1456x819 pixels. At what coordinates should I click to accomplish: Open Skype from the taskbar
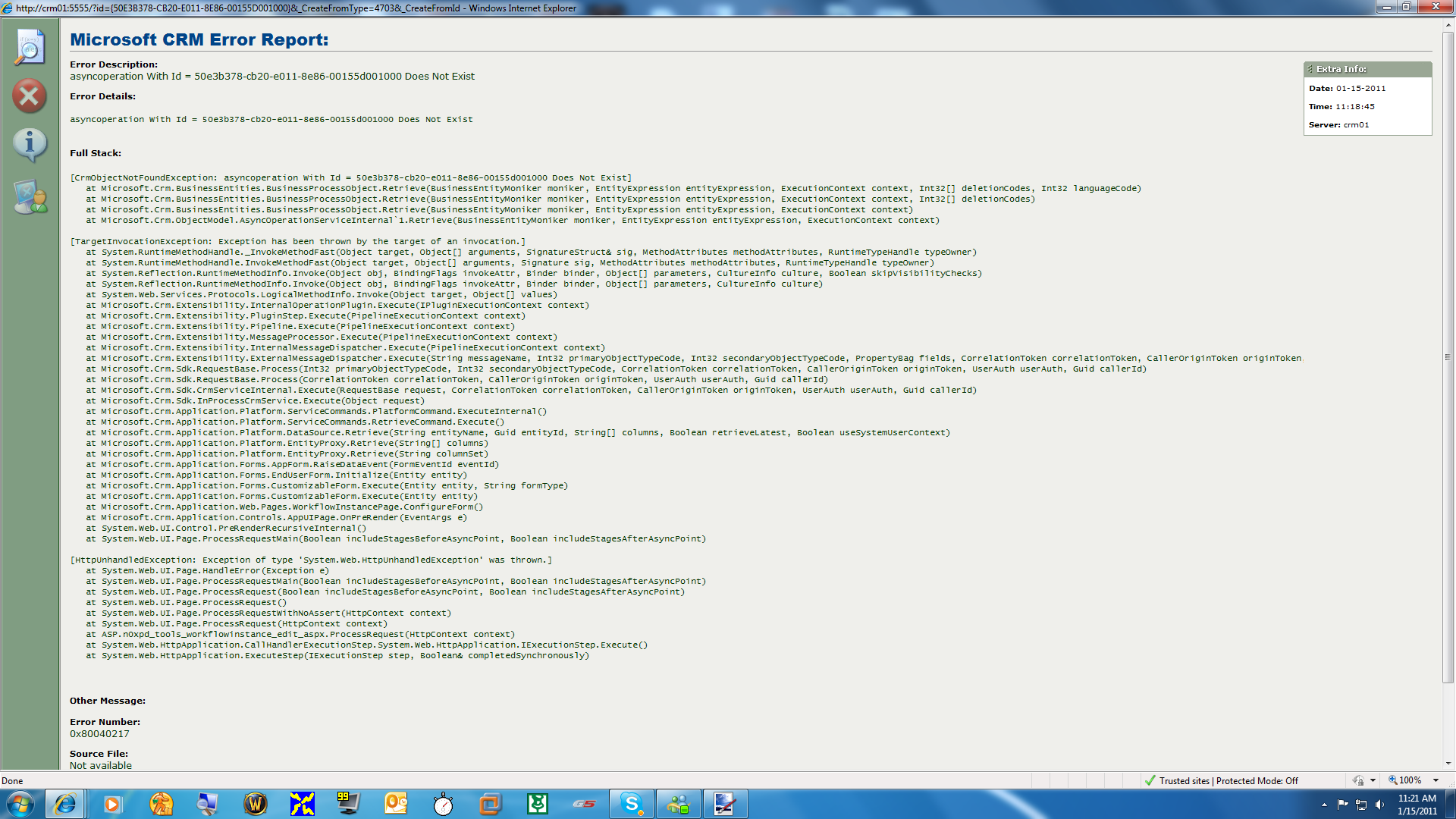tap(631, 804)
